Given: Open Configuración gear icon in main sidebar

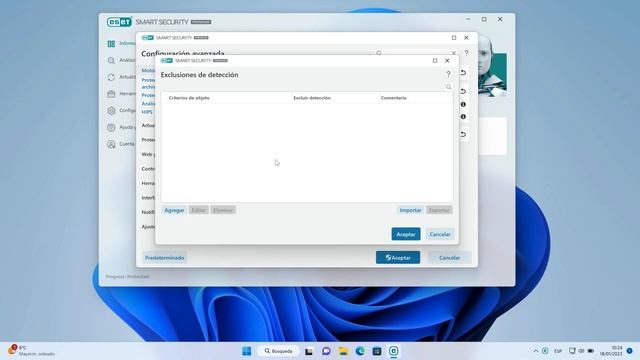Looking at the screenshot, I should (111, 111).
